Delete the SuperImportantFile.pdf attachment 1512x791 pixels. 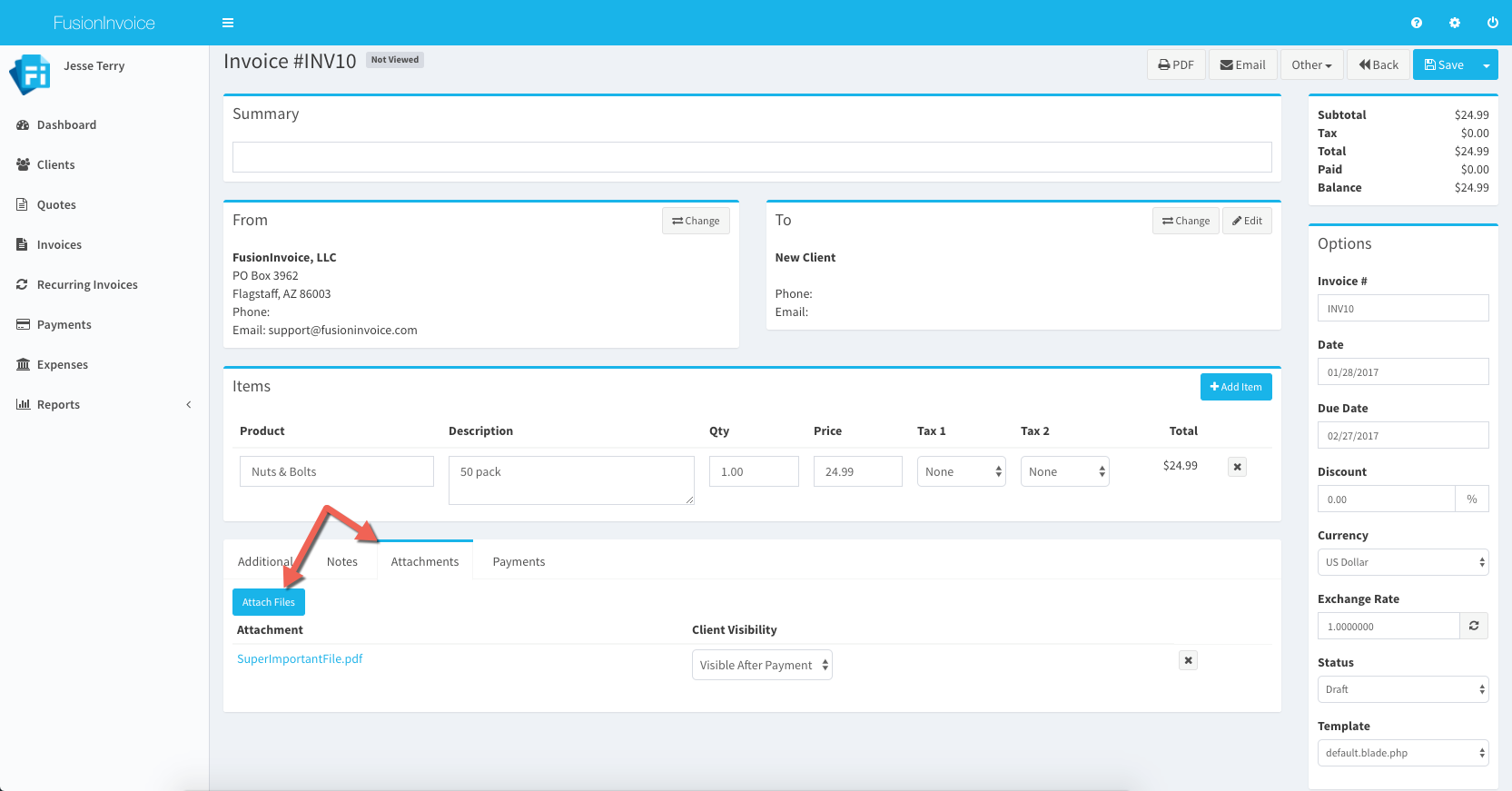[1188, 660]
